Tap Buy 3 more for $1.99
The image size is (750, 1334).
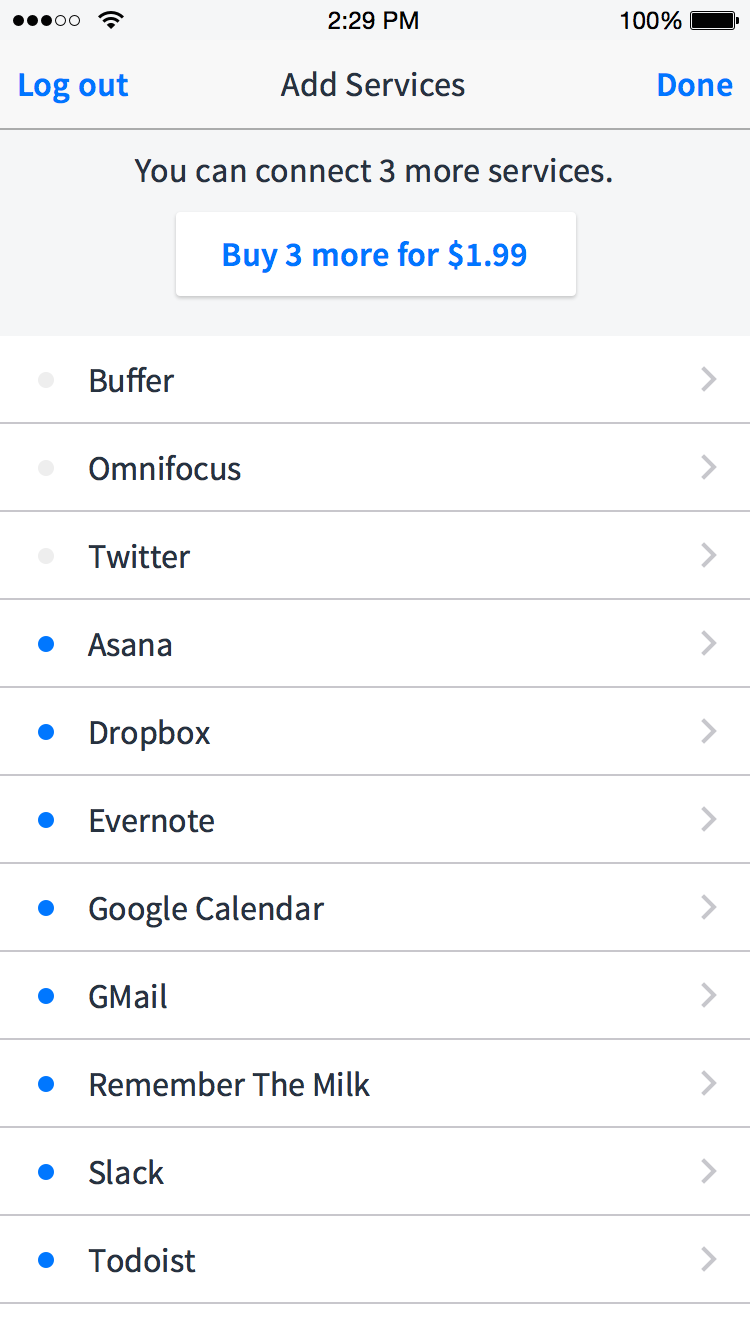coord(375,254)
